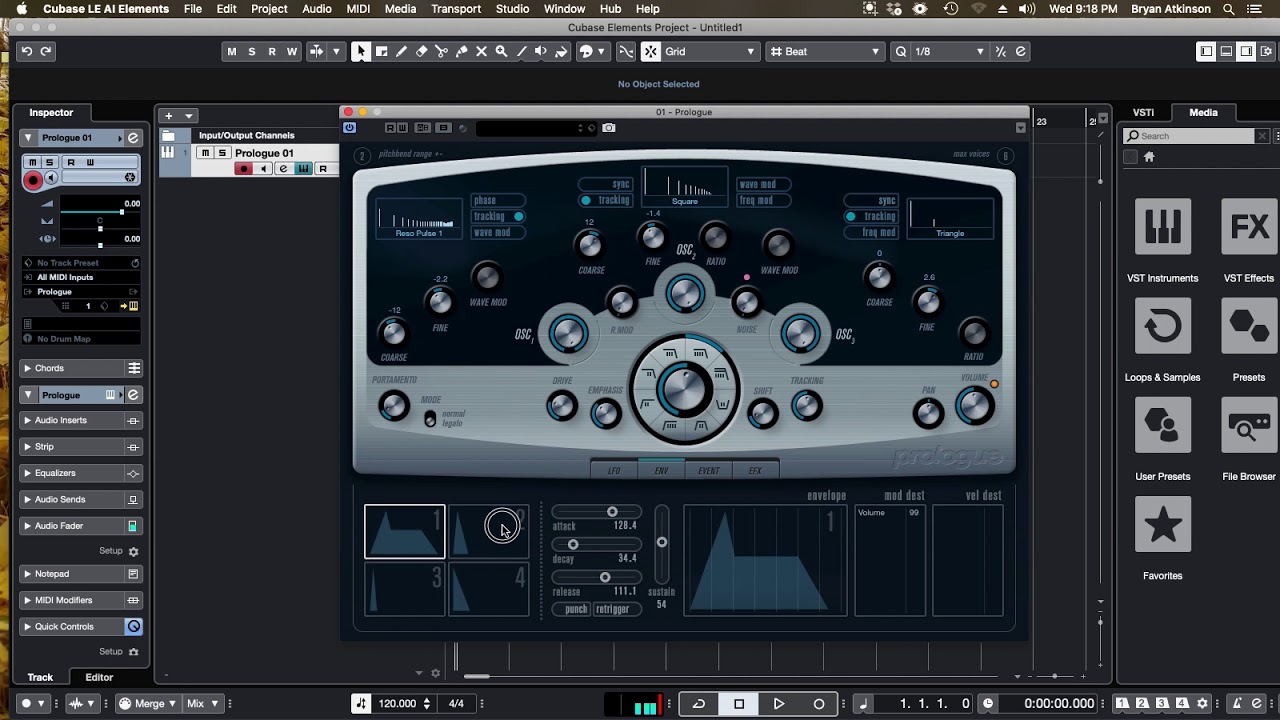Click the transport Record button
Viewport: 1280px width, 720px height.
819,704
